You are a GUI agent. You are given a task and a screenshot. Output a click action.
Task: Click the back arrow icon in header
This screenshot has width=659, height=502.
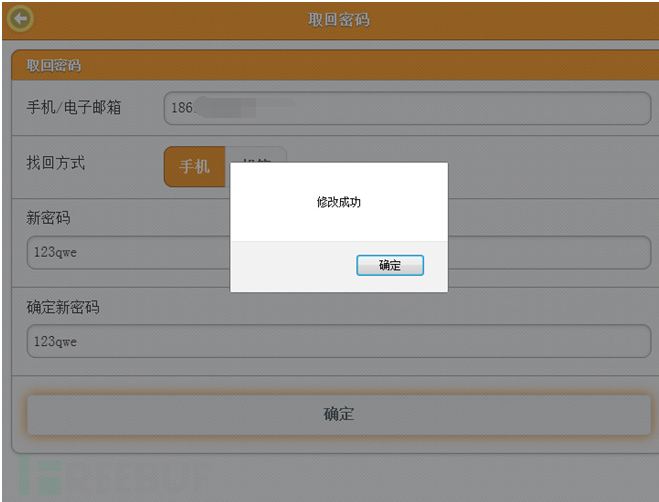pos(19,18)
